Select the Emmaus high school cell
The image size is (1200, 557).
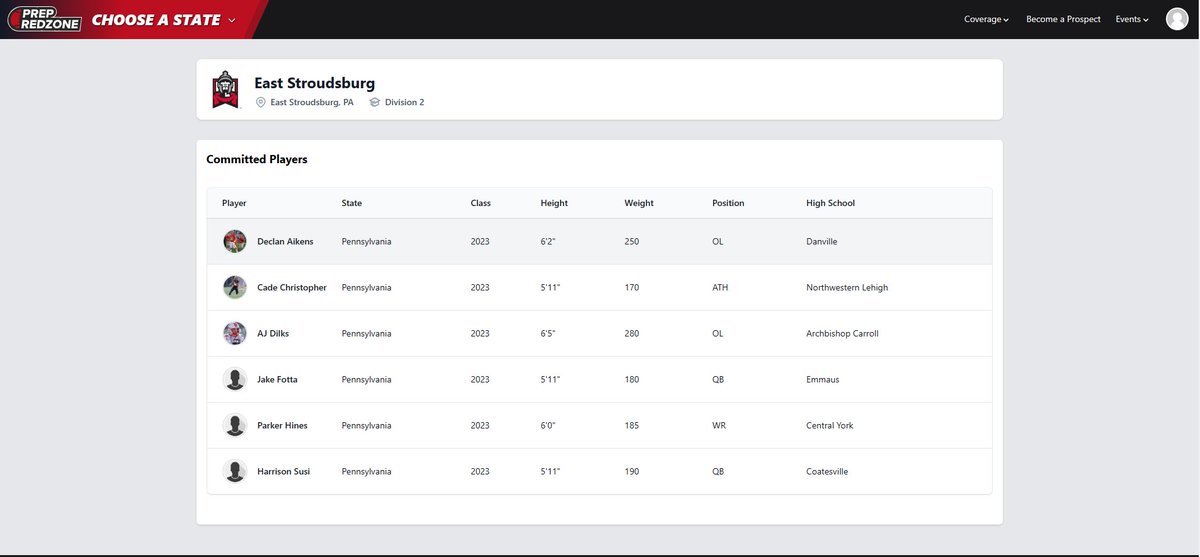[822, 380]
